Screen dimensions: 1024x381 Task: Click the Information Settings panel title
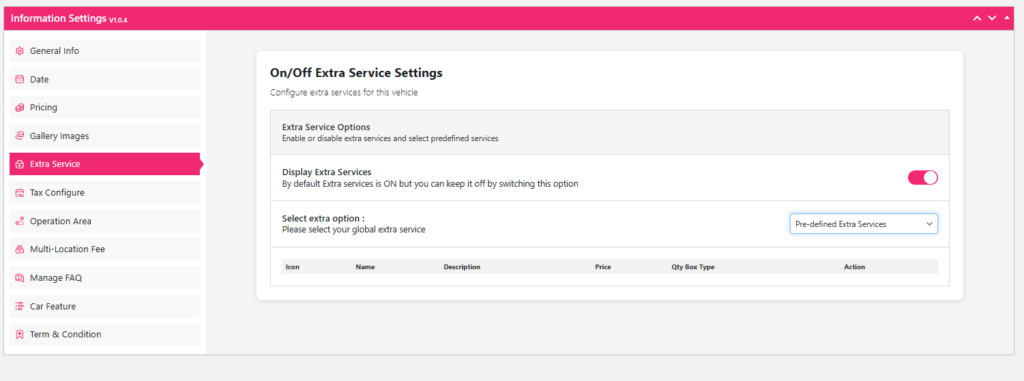click(59, 18)
